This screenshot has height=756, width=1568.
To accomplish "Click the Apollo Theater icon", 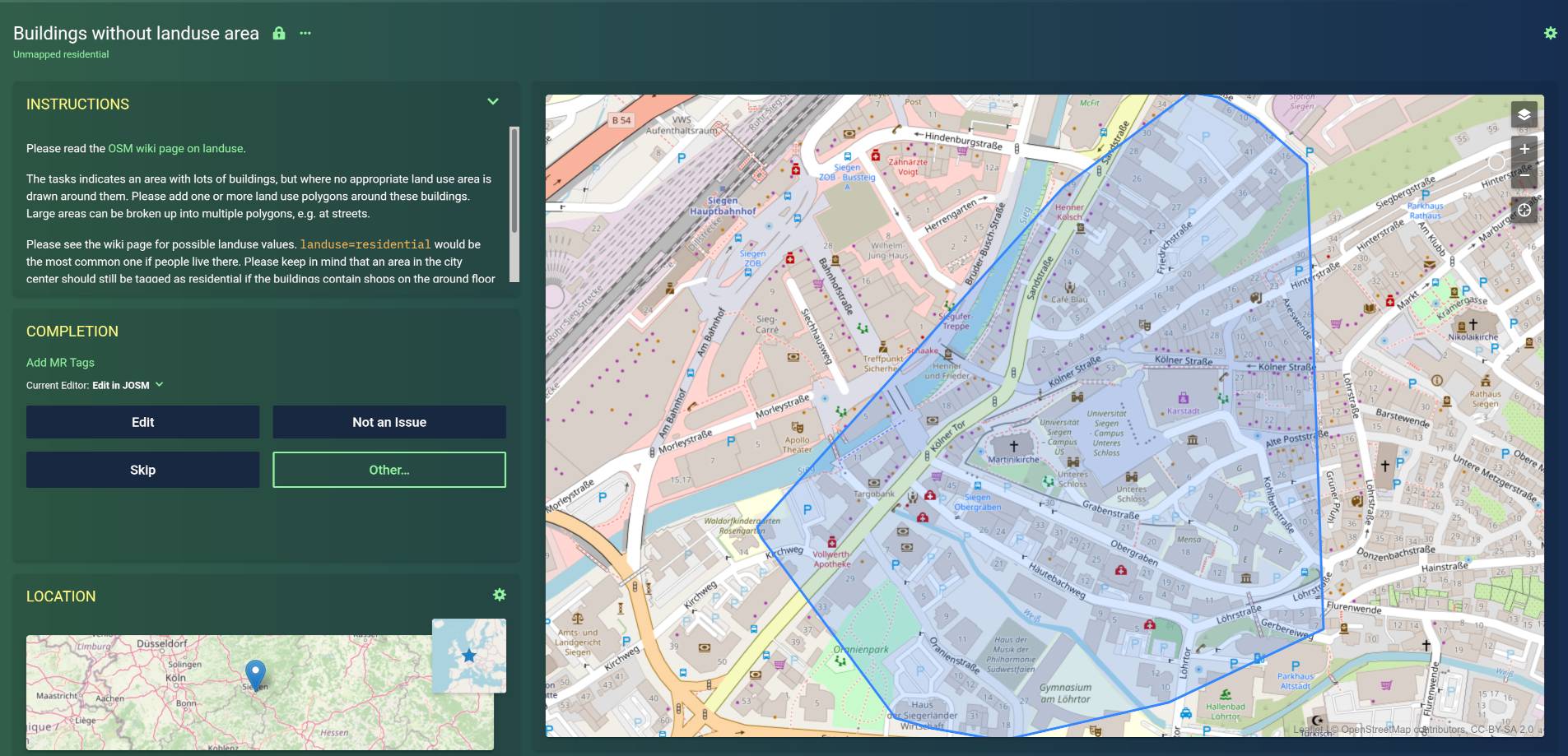I will [x=797, y=428].
